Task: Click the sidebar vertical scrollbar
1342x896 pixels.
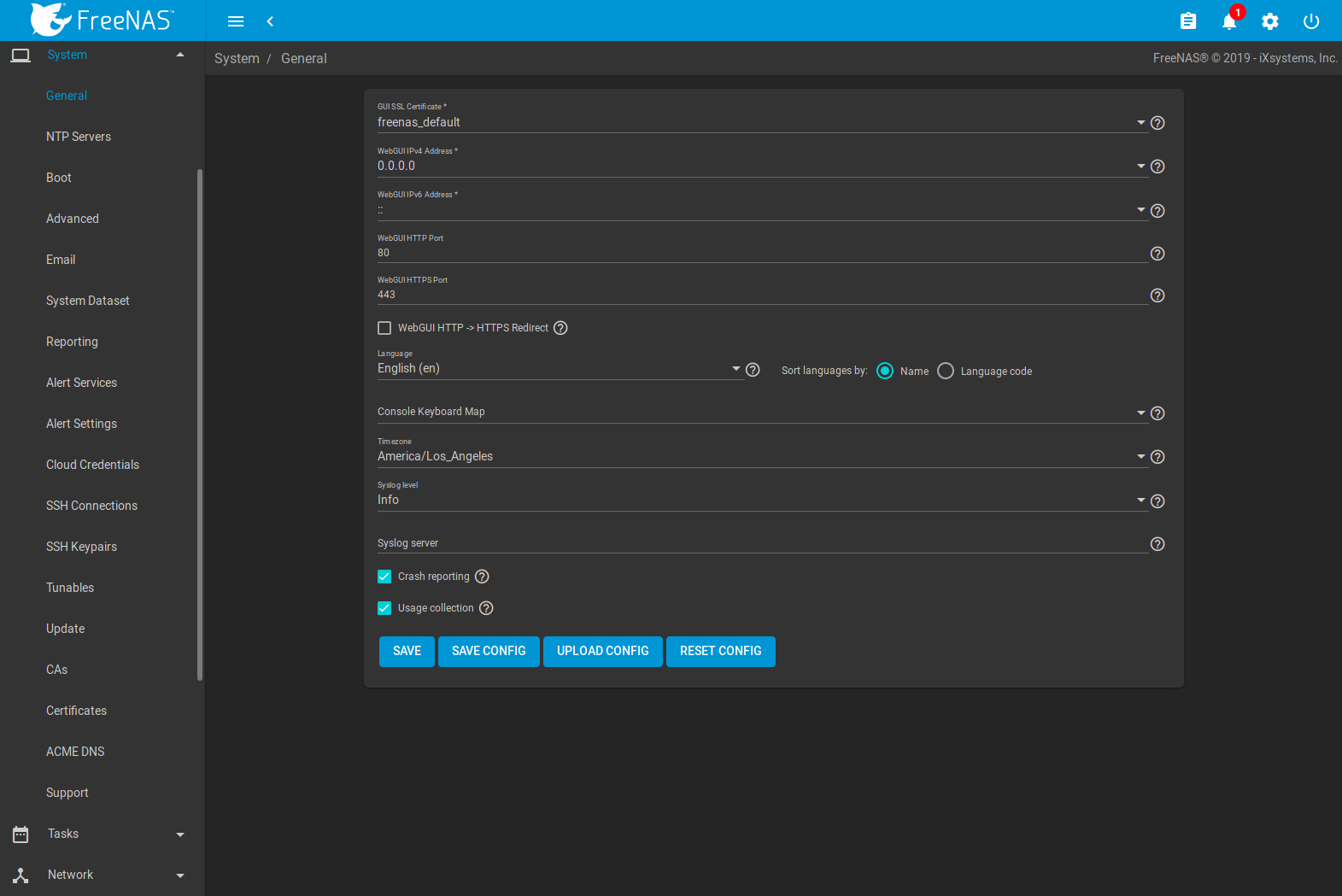Action: (200, 425)
